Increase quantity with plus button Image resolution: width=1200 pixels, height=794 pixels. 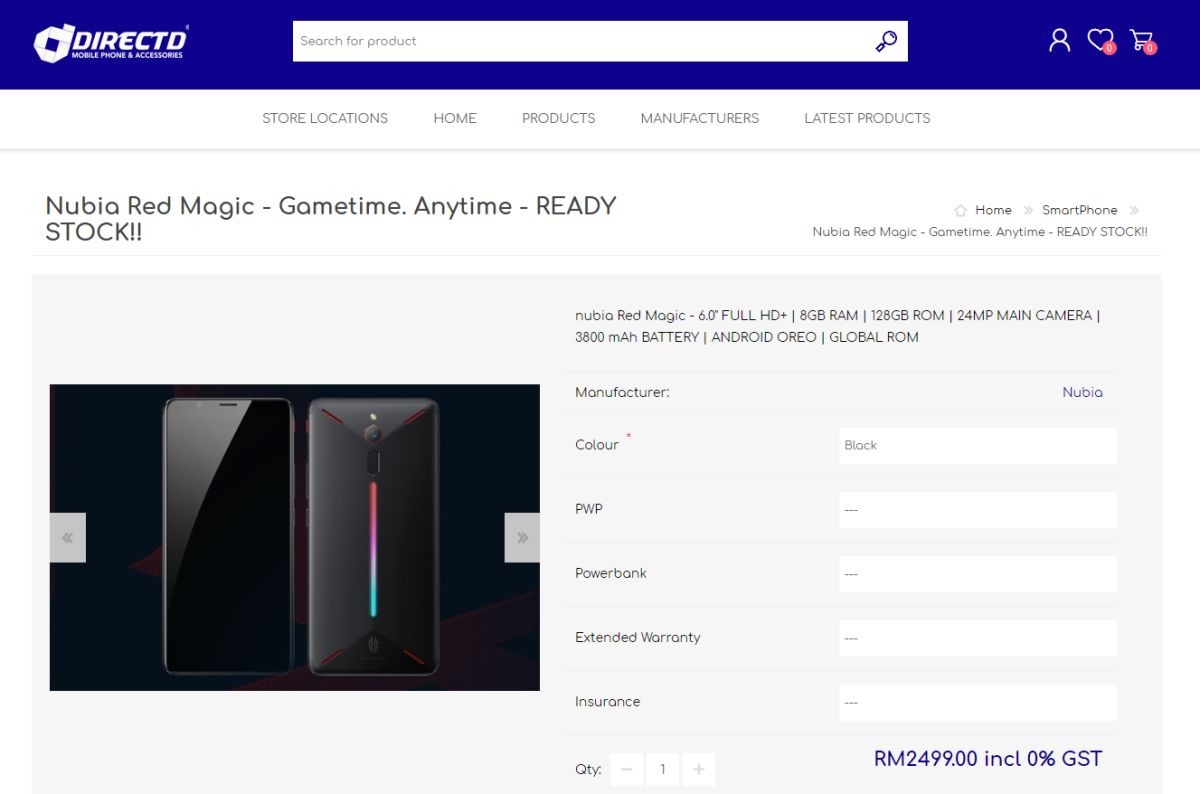coord(698,769)
